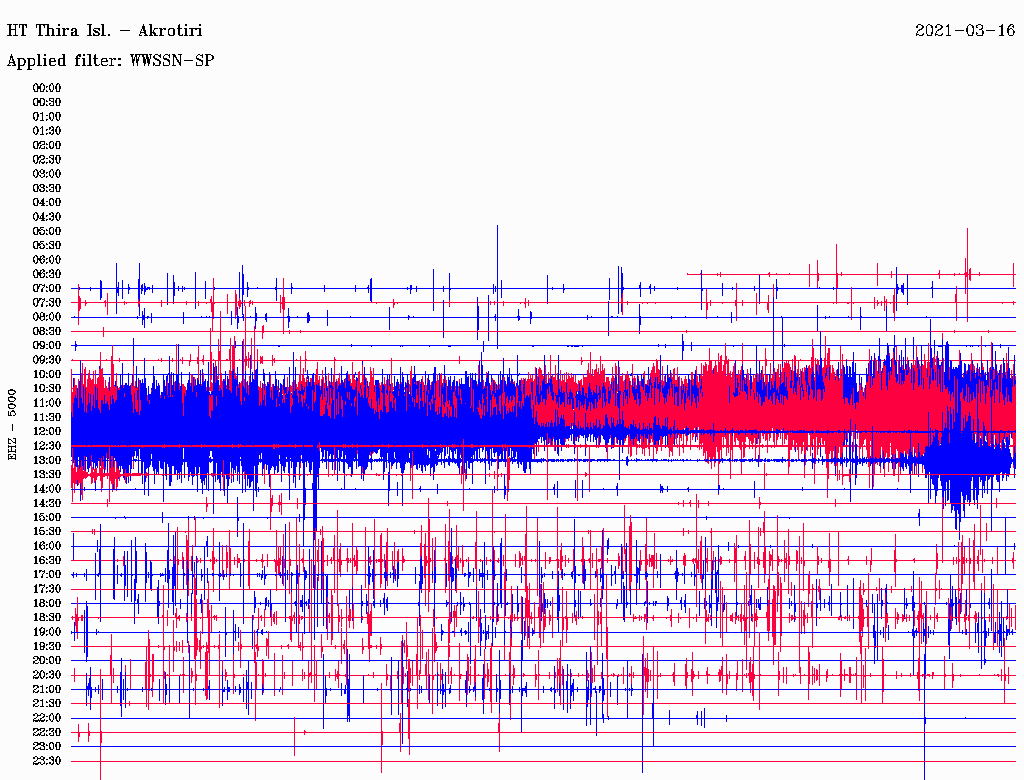Image resolution: width=1024 pixels, height=780 pixels.
Task: Click the 19:00 time label
Action: pos(47,632)
